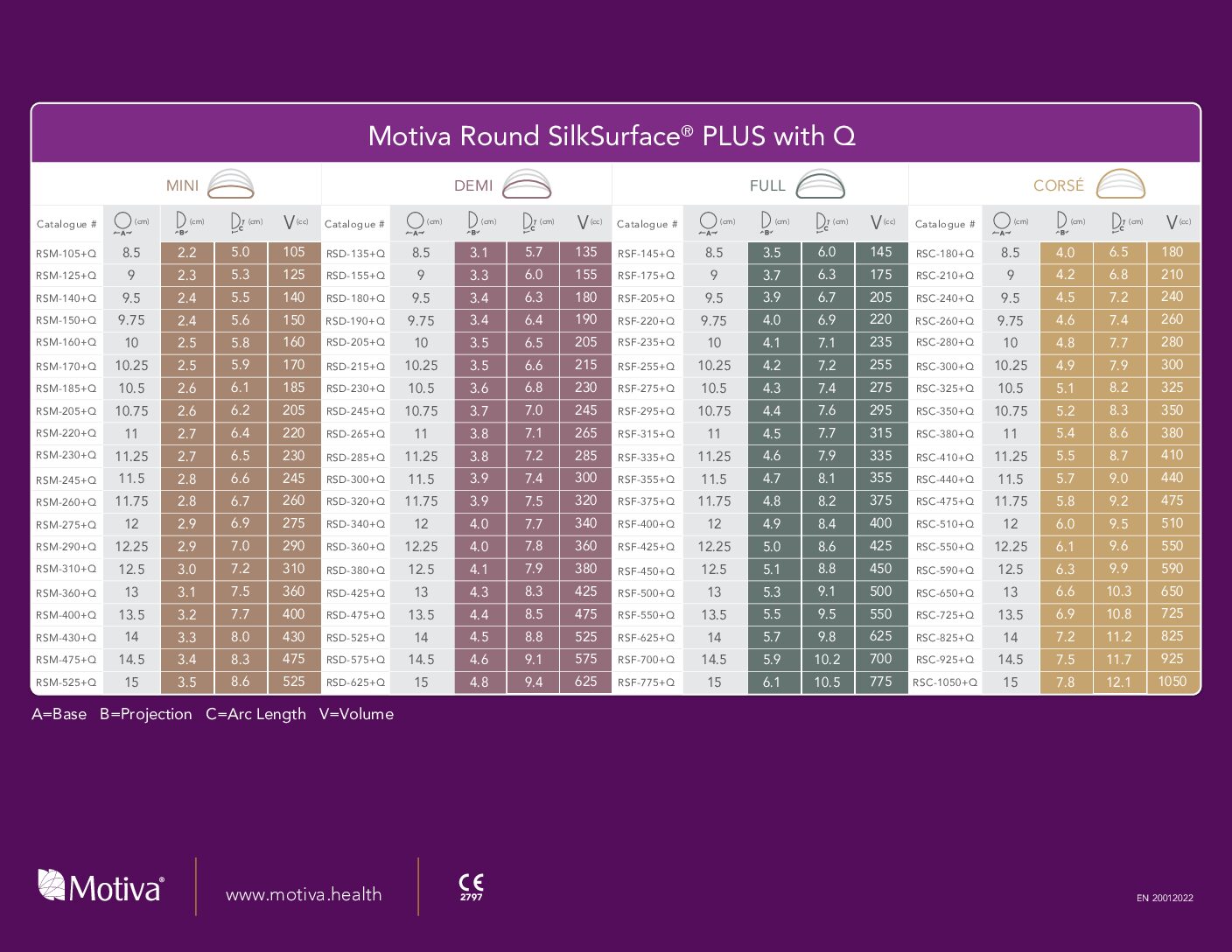Click the DEMI implant profile icon
Image resolution: width=1232 pixels, height=952 pixels.
(526, 184)
